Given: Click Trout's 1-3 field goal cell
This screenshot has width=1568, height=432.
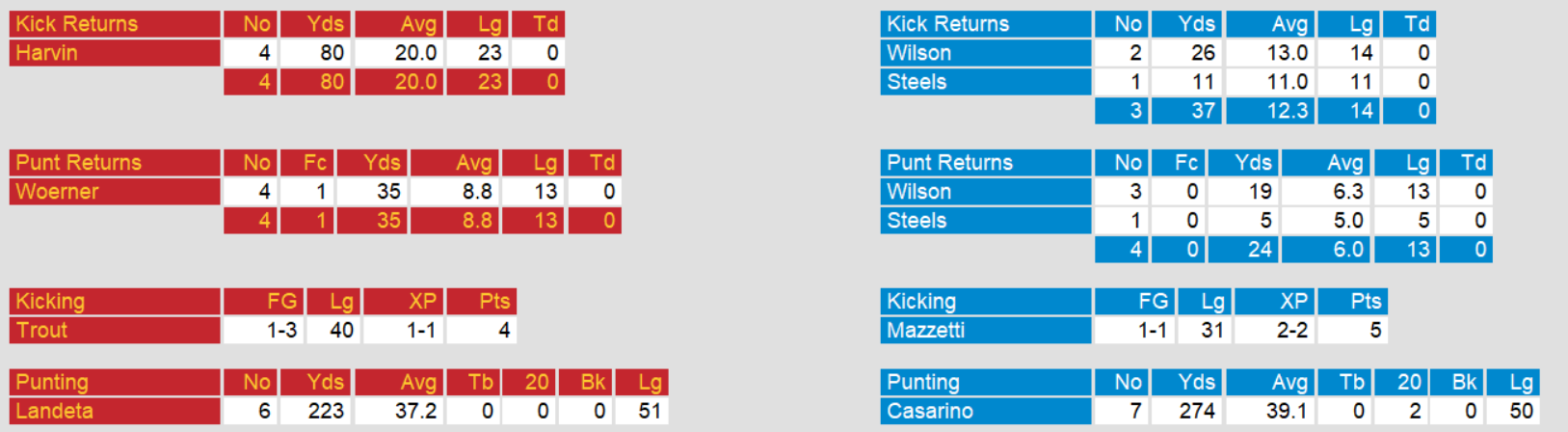Looking at the screenshot, I should (281, 331).
